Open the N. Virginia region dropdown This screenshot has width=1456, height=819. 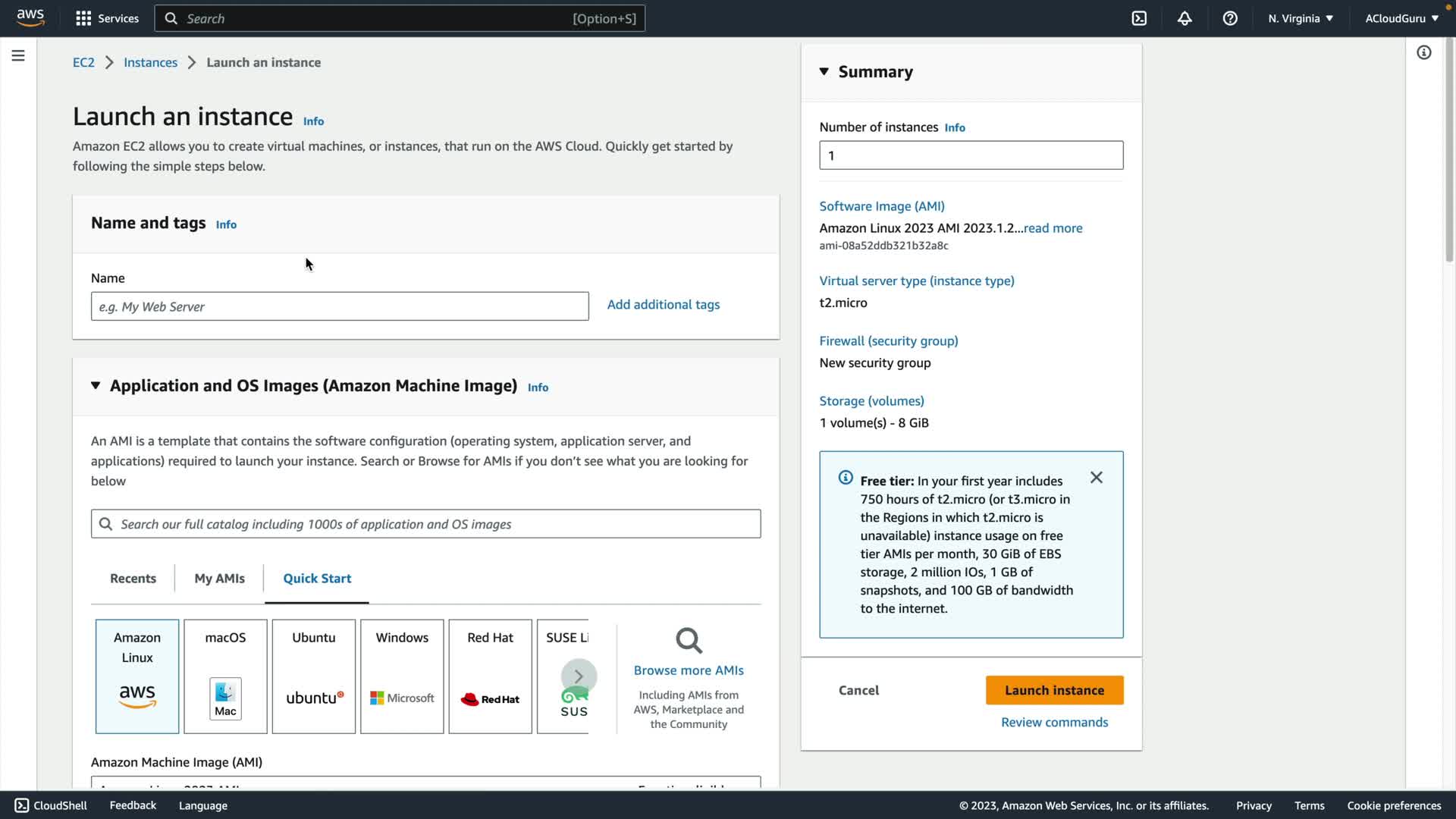tap(1300, 18)
